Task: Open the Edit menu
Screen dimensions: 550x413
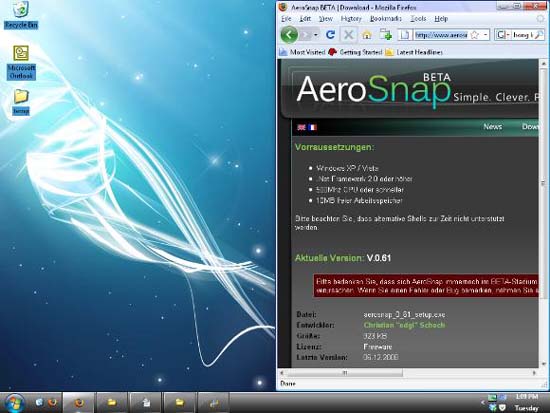Action: (305, 19)
